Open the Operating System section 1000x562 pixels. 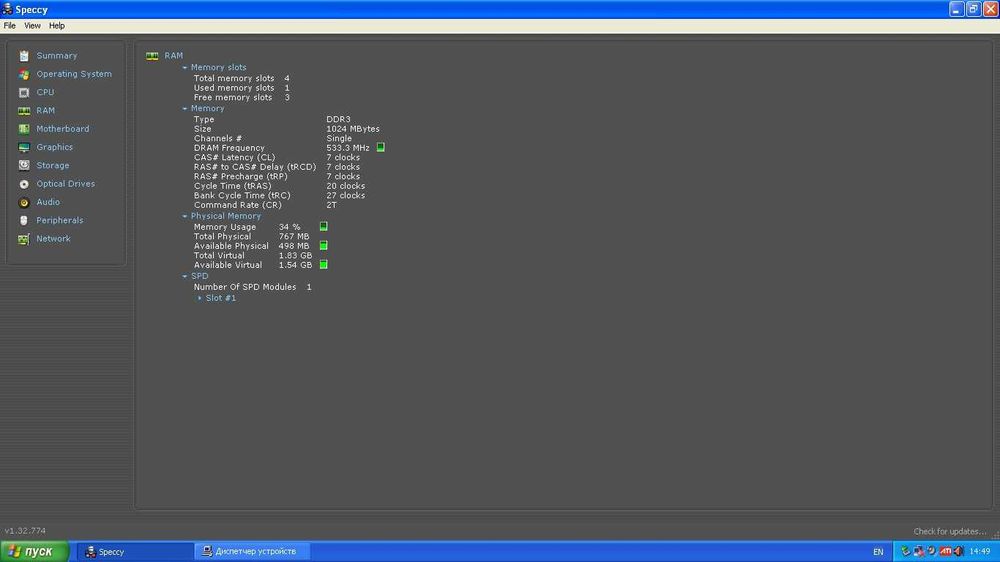[x=74, y=74]
